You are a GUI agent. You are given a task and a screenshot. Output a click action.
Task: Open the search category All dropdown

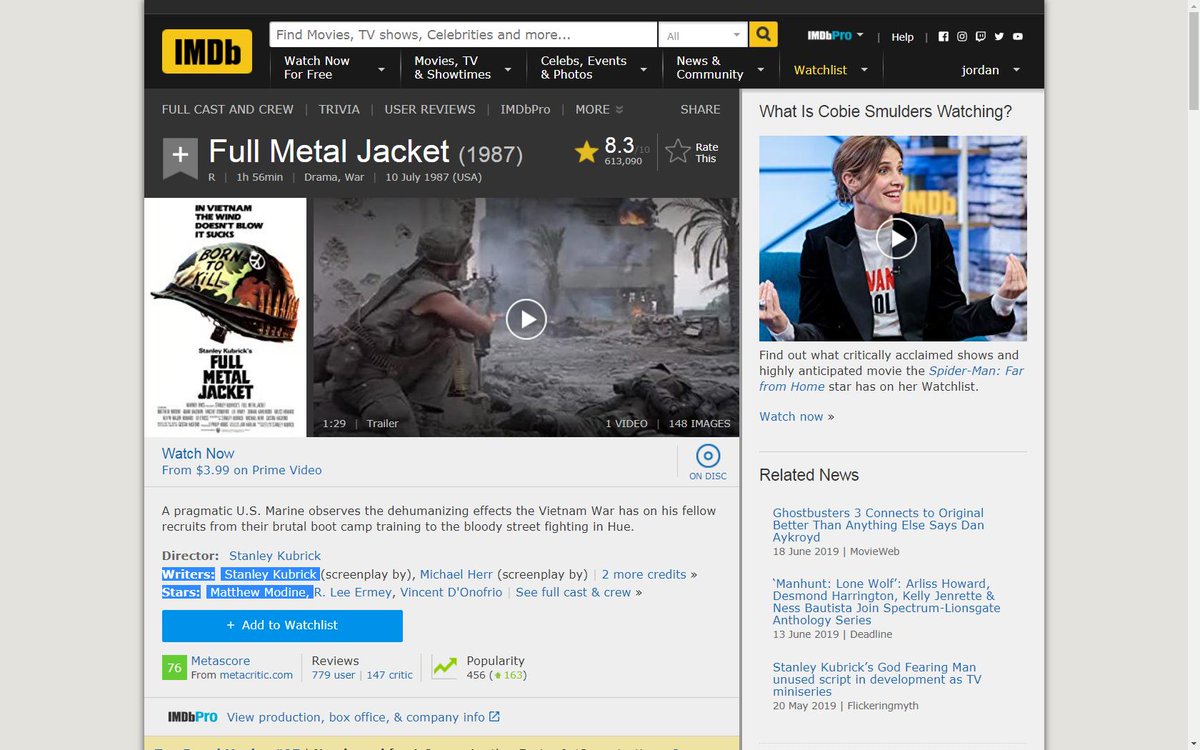[x=703, y=35]
